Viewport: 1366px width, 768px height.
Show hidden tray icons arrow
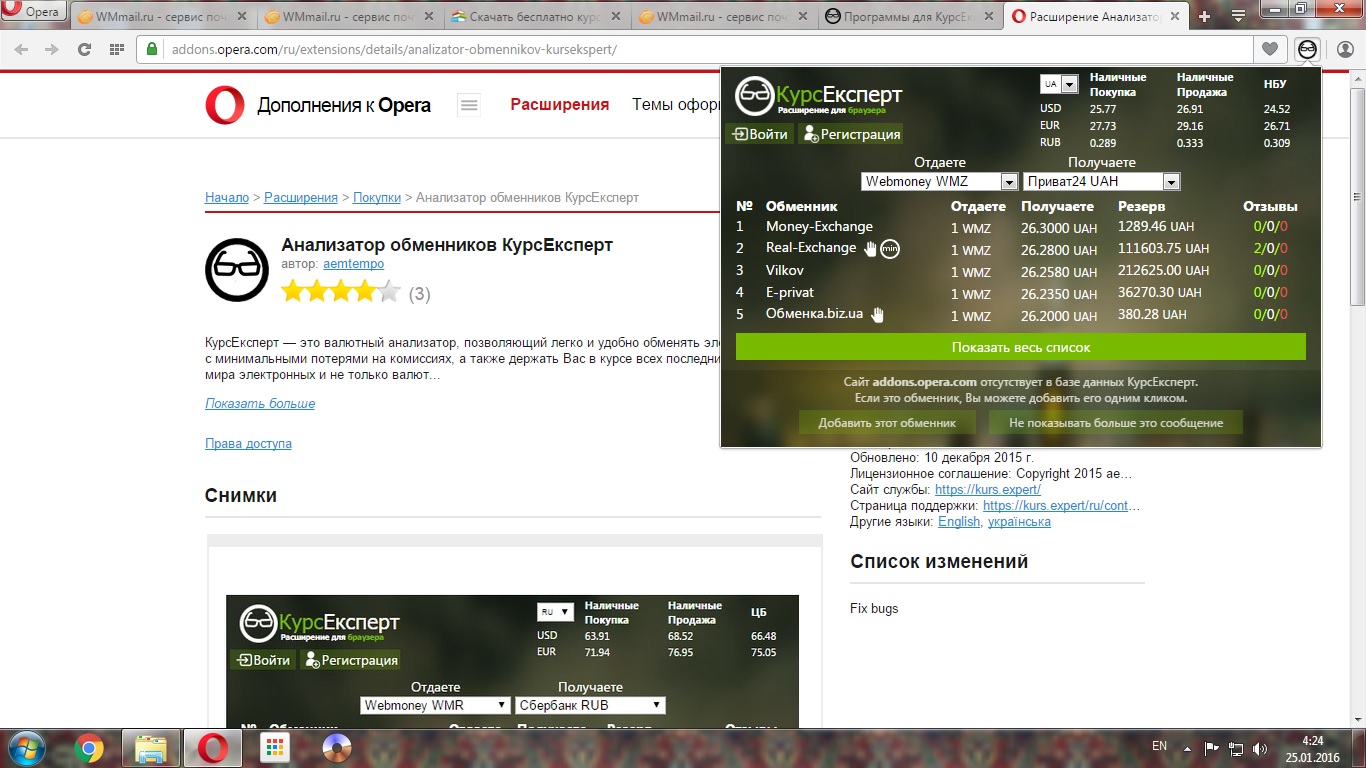point(1187,748)
